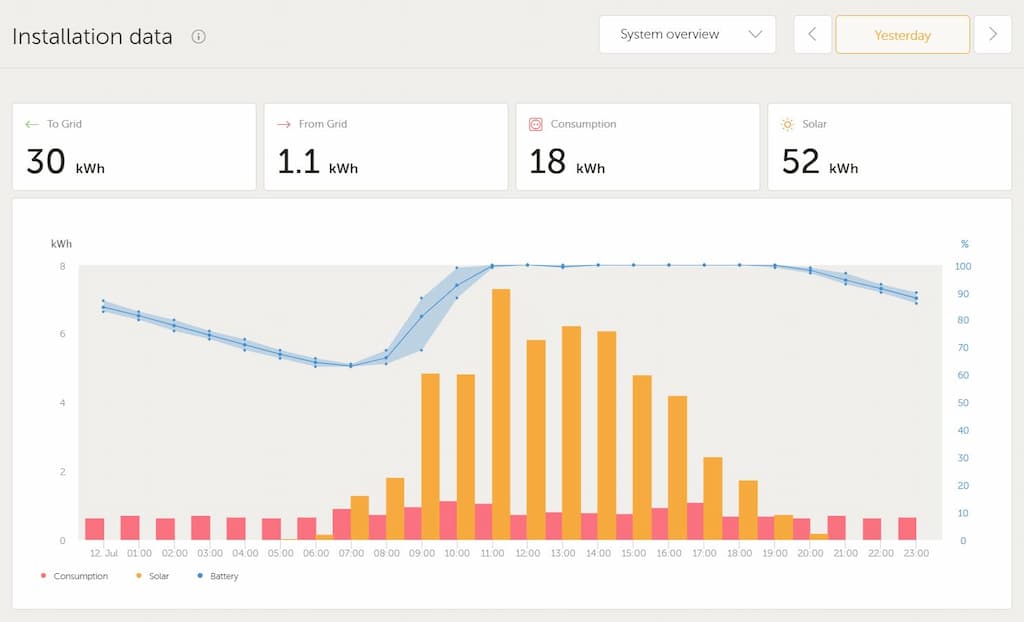Click the green To Grid arrow icon
1024x622 pixels.
coord(32,125)
